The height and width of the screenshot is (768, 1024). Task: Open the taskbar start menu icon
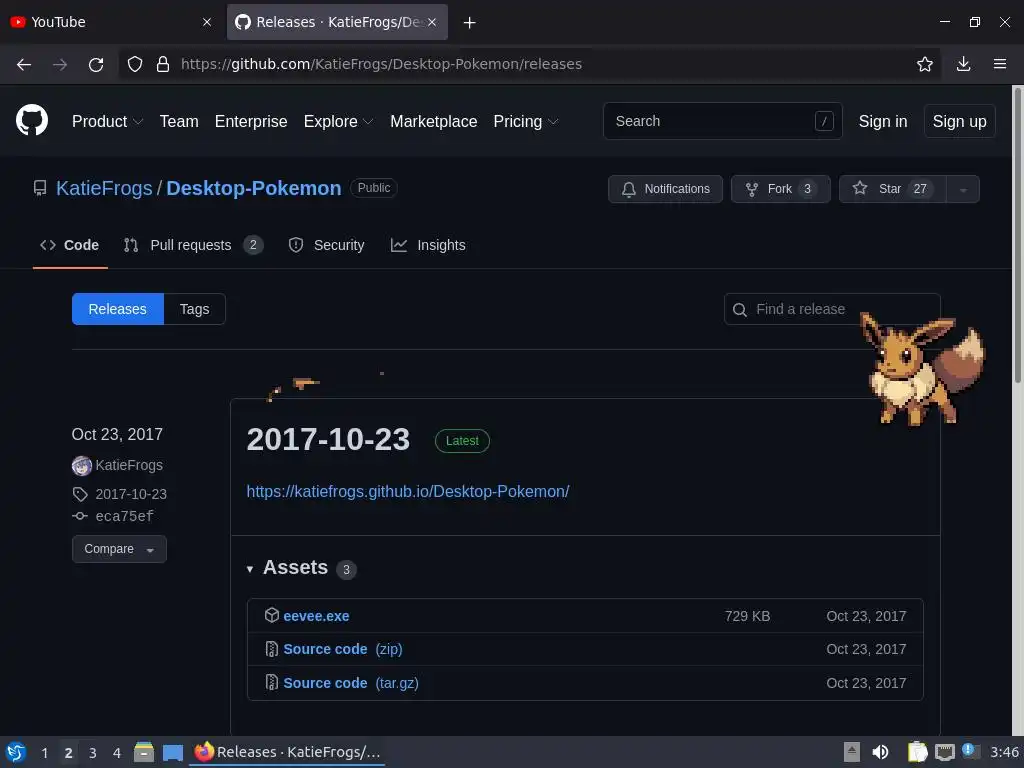[x=16, y=752]
